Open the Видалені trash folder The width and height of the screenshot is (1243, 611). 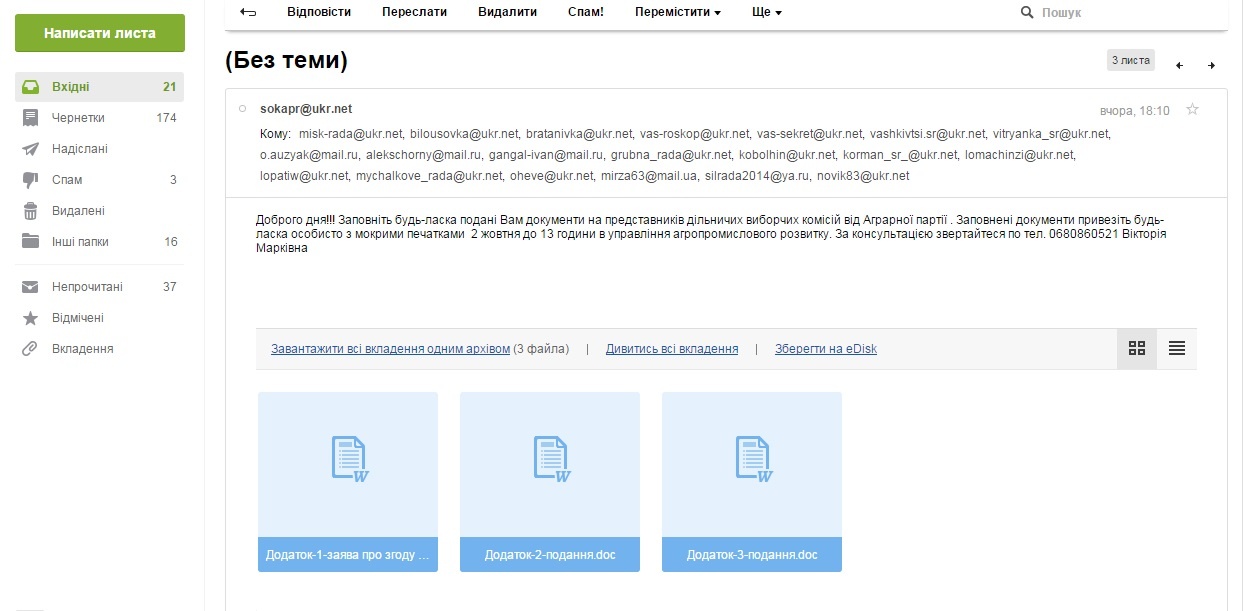[78, 211]
